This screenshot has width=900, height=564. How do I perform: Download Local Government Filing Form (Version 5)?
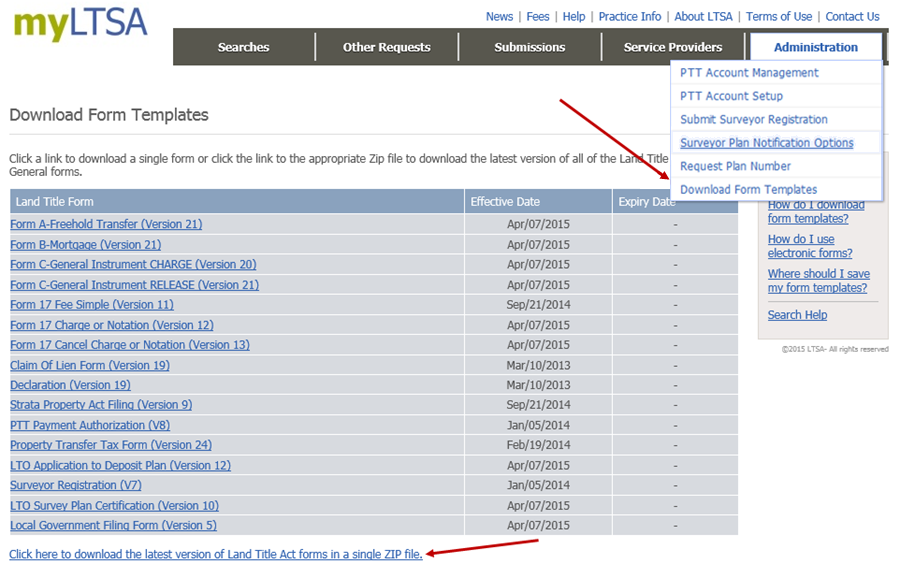113,525
